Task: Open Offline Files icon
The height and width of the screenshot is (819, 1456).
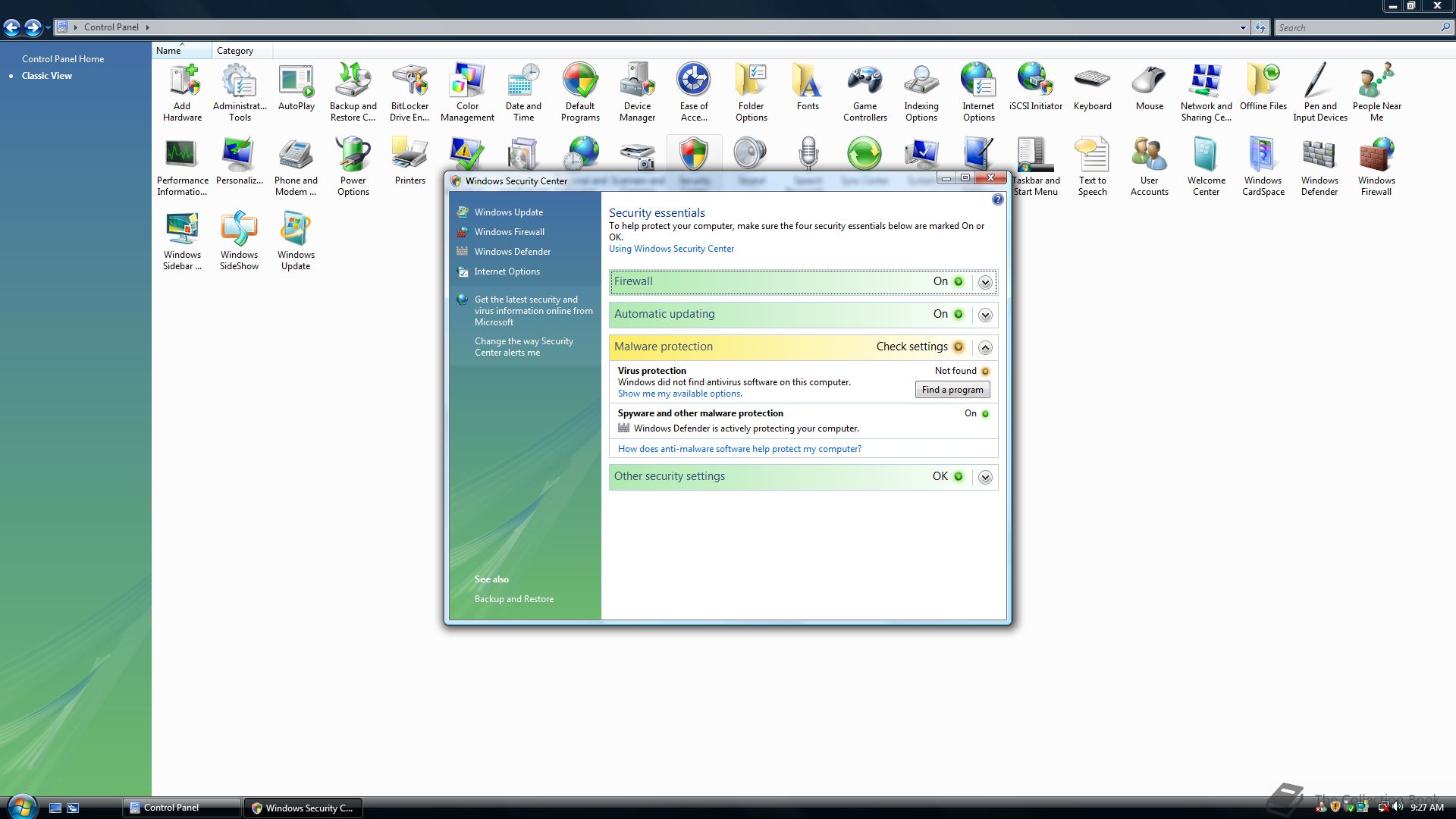Action: click(x=1263, y=87)
